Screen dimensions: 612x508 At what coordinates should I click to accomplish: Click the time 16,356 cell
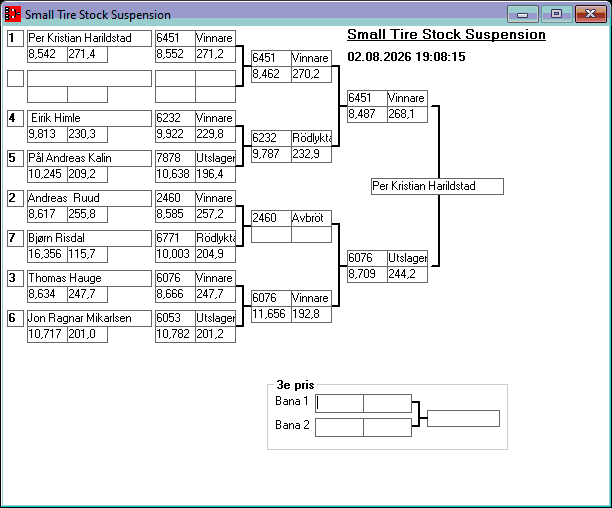click(x=47, y=254)
